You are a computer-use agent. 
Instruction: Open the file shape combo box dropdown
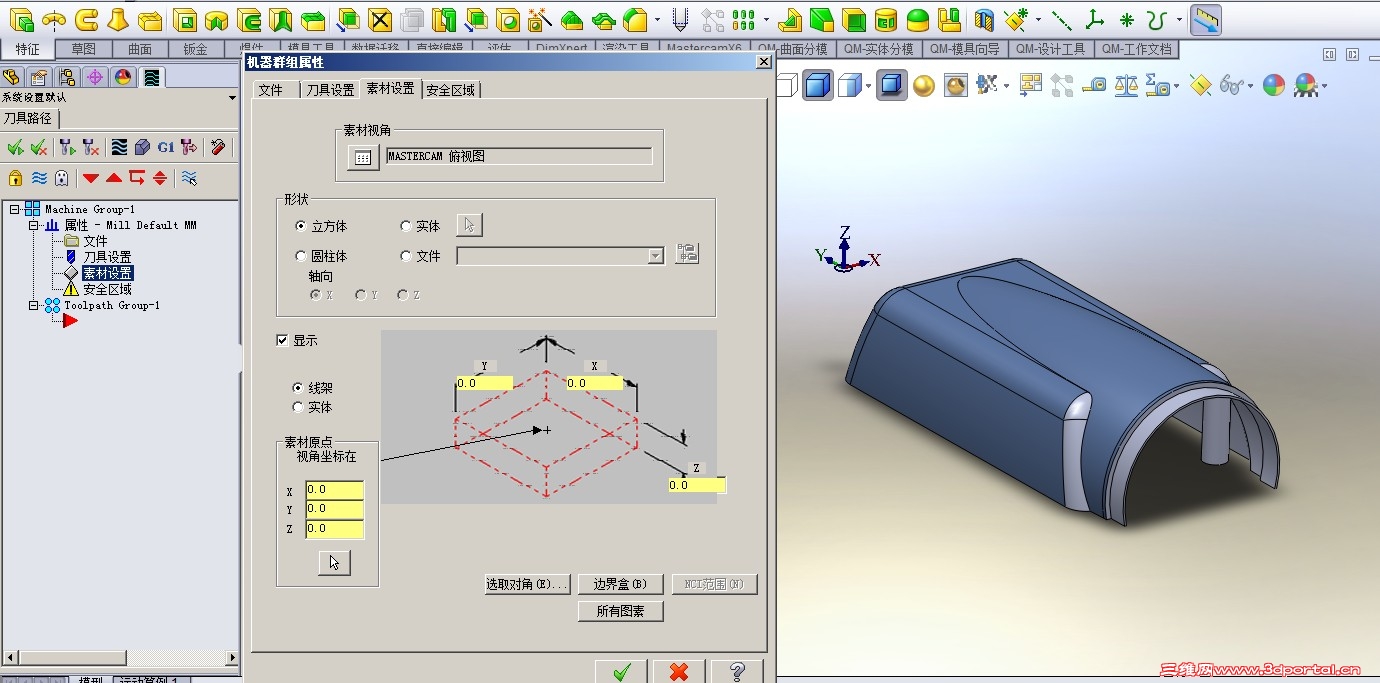(656, 256)
